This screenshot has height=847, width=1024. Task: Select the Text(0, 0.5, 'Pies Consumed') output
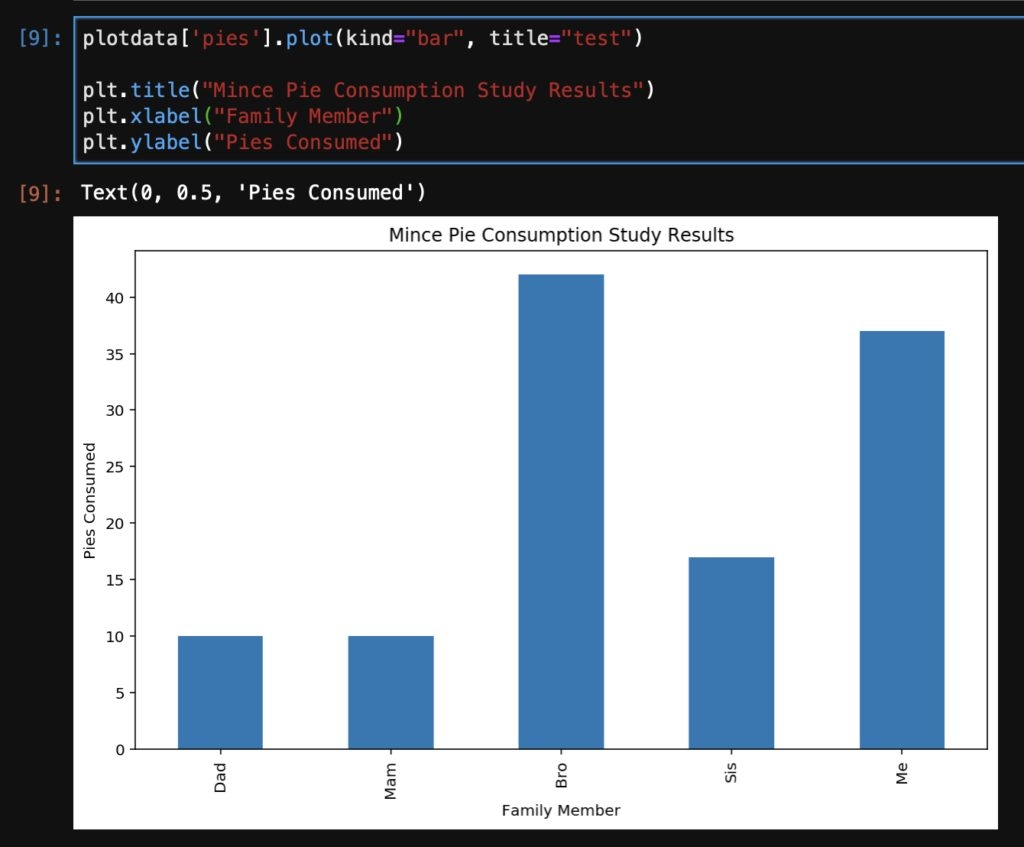(253, 192)
